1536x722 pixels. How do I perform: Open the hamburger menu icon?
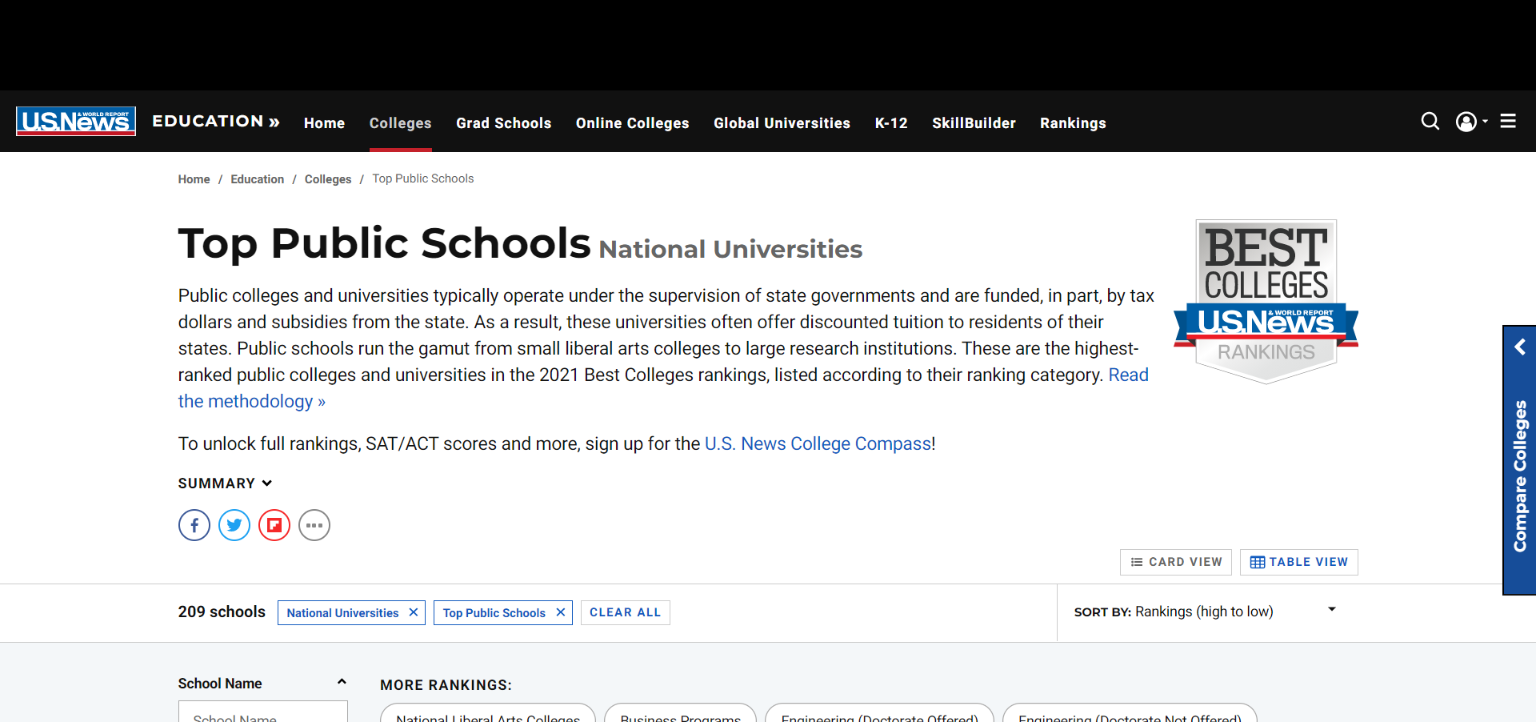1508,121
